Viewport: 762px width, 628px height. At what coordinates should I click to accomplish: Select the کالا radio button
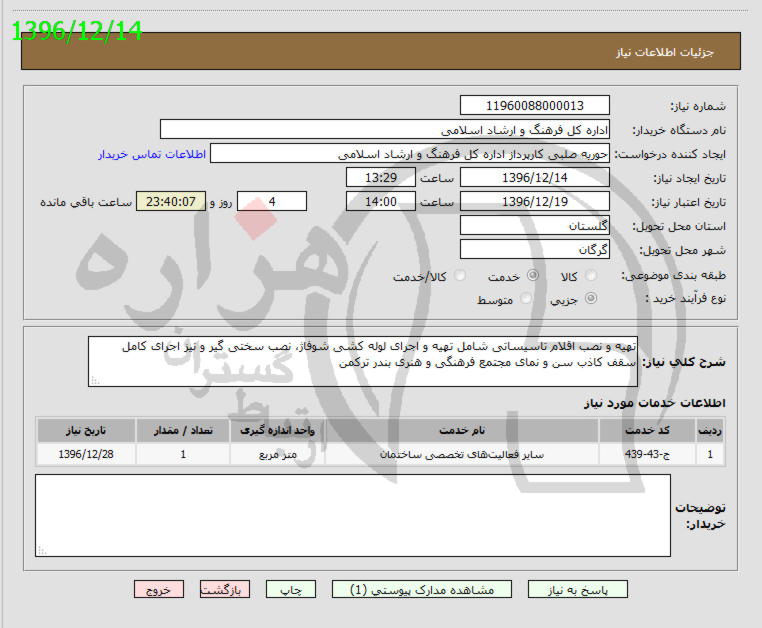[x=591, y=276]
